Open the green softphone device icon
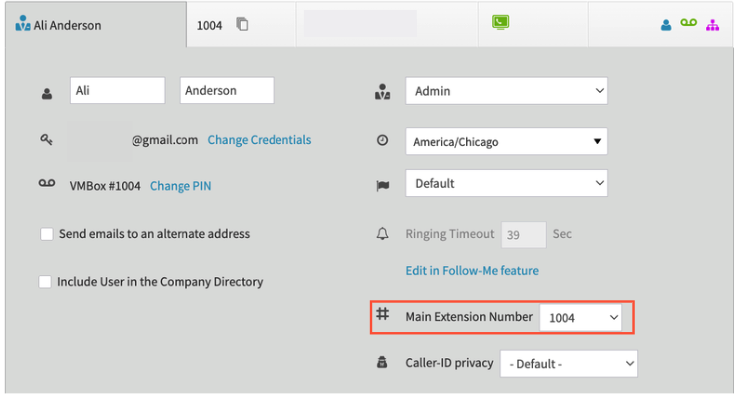Viewport: 741px width, 396px height. click(500, 22)
